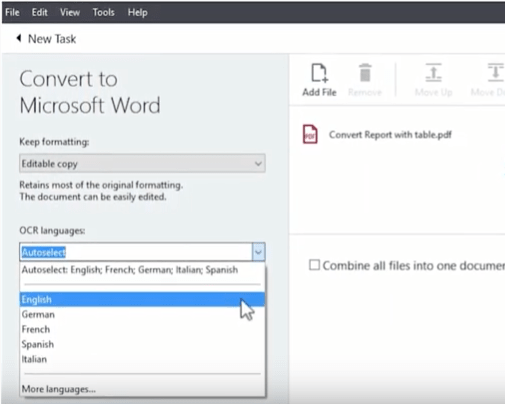Select German from OCR languages list
Viewport: 505px width, 404px height.
[142, 314]
